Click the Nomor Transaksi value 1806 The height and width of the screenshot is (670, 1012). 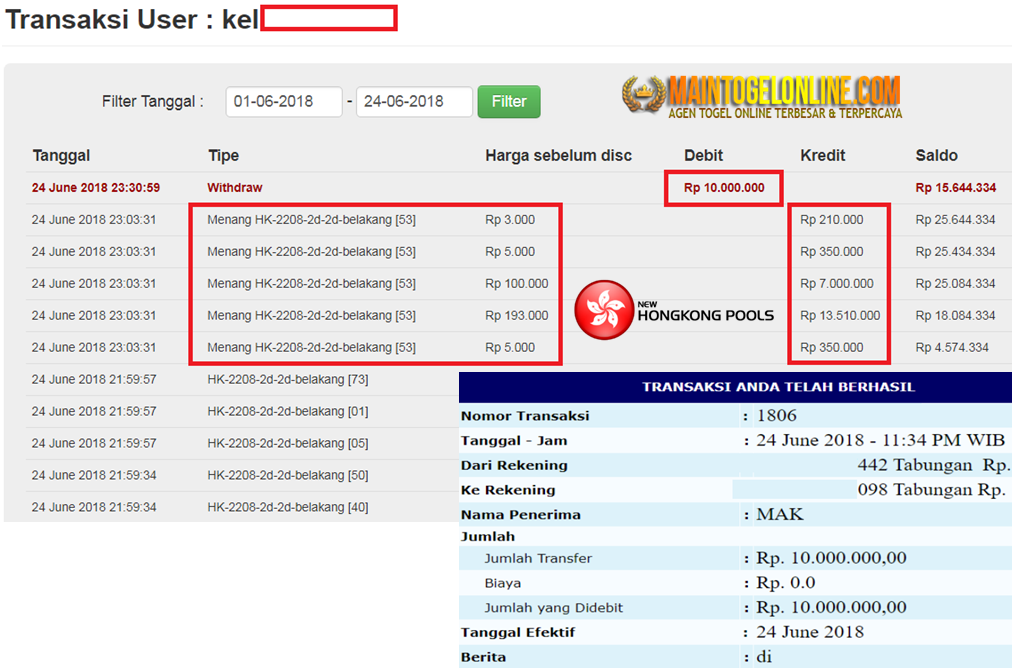pyautogui.click(x=776, y=415)
